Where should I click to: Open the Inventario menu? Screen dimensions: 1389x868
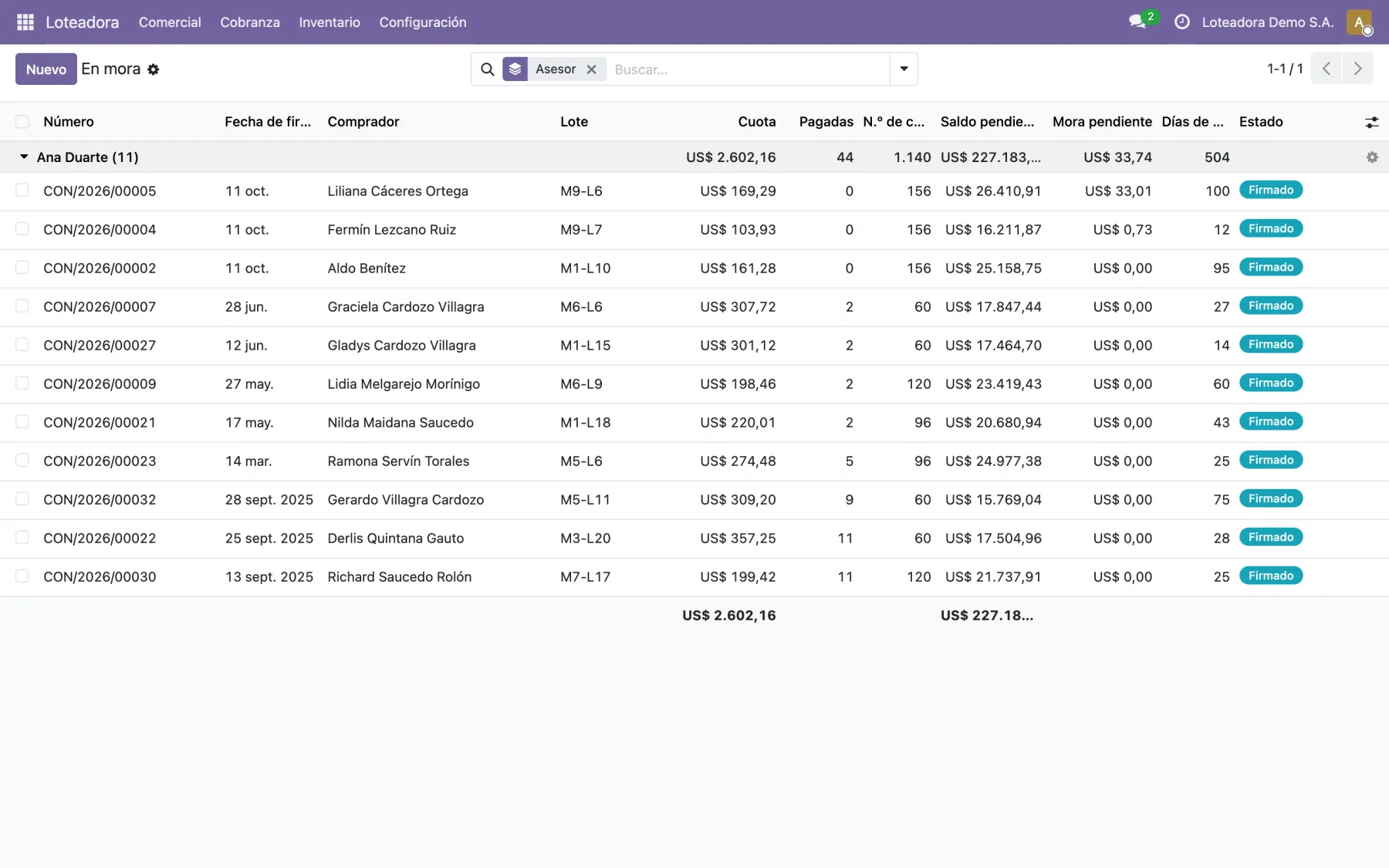pos(330,22)
